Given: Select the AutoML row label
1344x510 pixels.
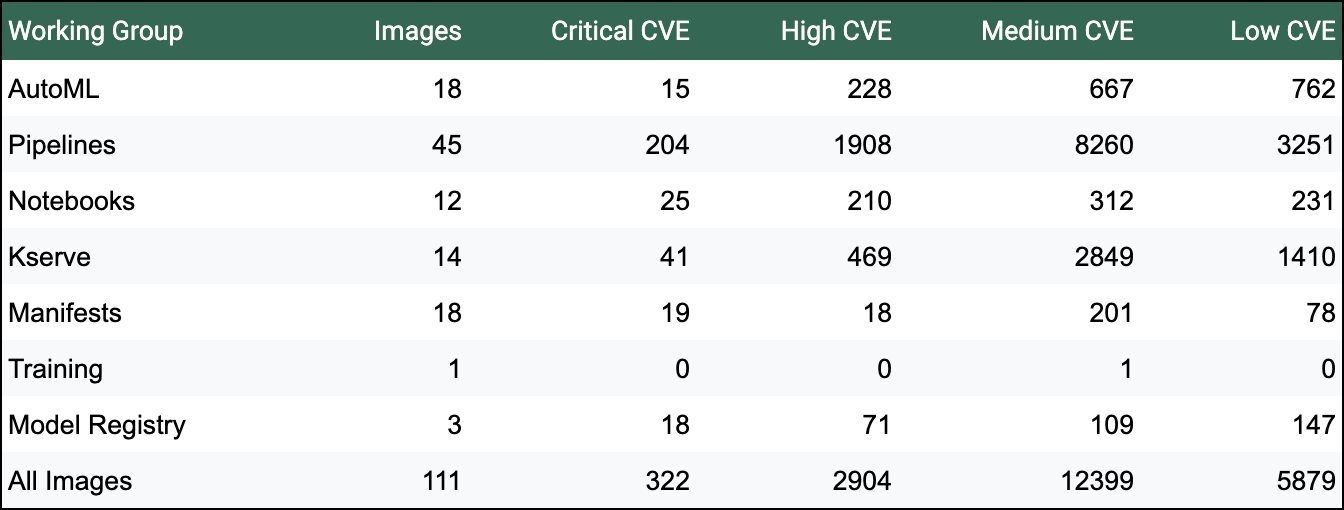Looking at the screenshot, I should click(54, 89).
